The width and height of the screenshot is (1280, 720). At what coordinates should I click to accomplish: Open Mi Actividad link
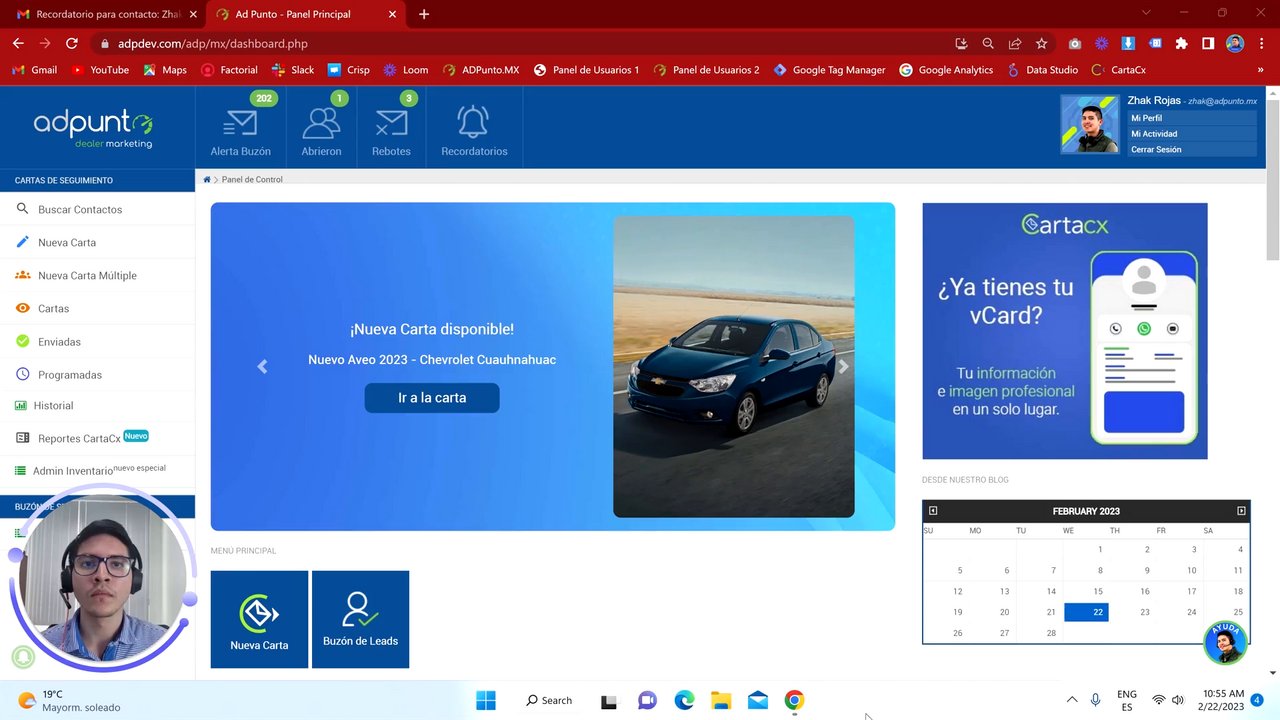pyautogui.click(x=1154, y=134)
